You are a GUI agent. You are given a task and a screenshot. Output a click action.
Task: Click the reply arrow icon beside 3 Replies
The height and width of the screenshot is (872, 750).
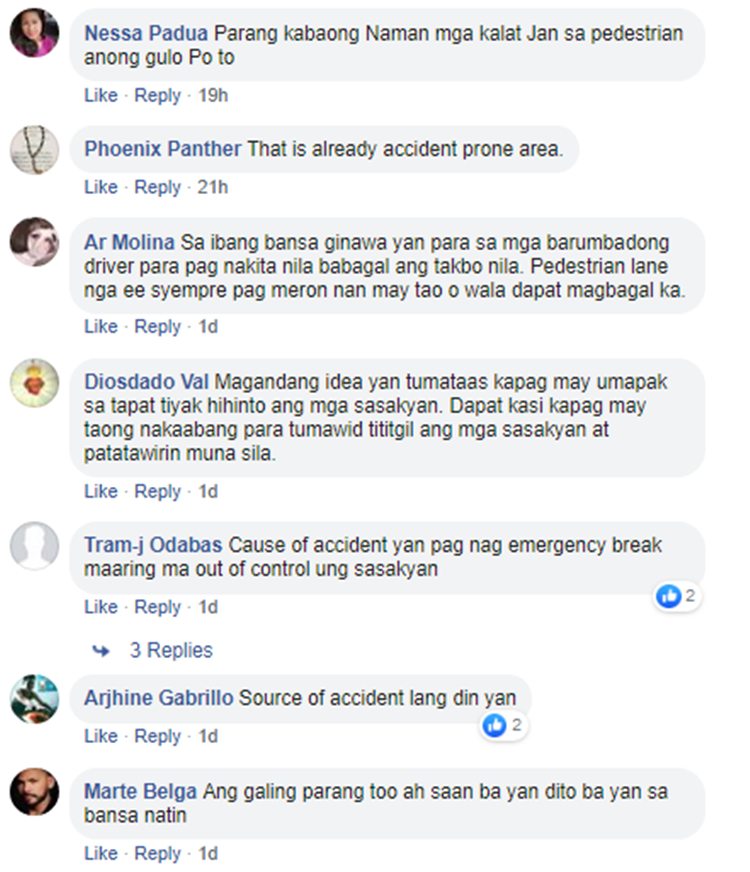[101, 650]
